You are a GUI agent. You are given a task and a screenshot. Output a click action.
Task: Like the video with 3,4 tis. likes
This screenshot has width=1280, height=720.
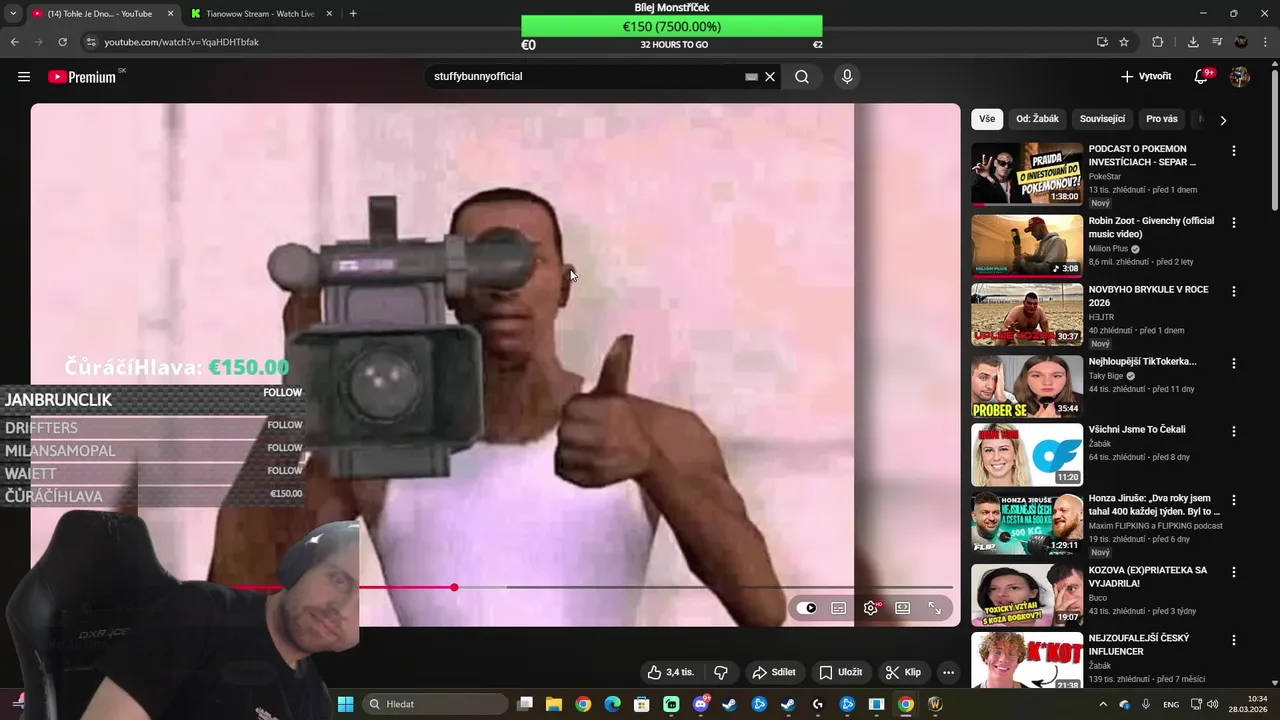[670, 672]
